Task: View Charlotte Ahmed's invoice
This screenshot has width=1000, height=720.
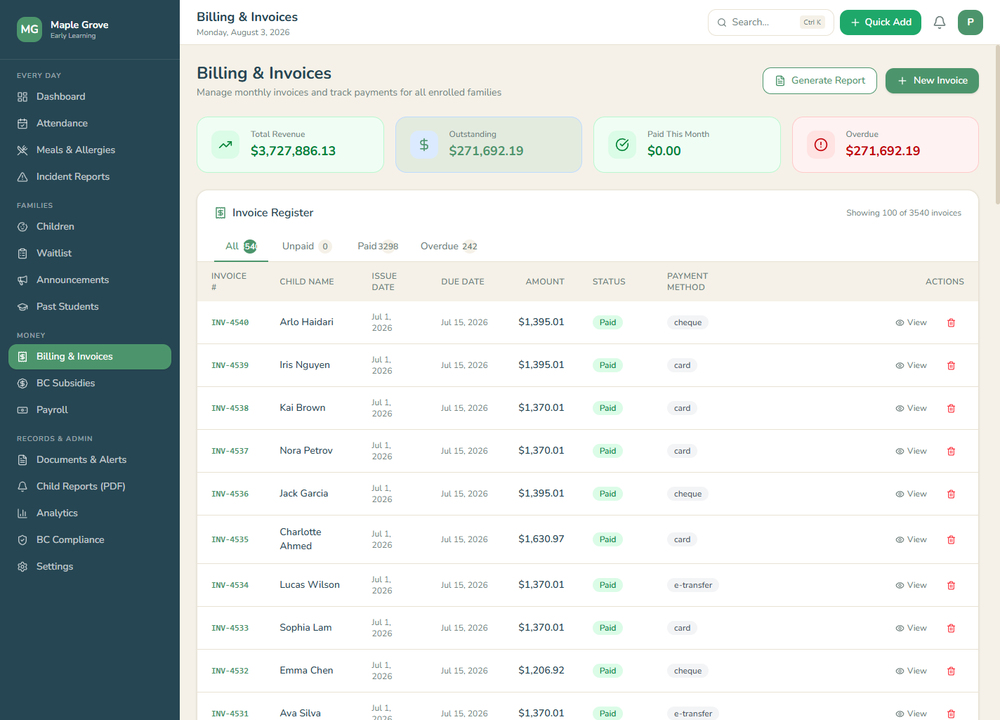Action: pos(911,540)
